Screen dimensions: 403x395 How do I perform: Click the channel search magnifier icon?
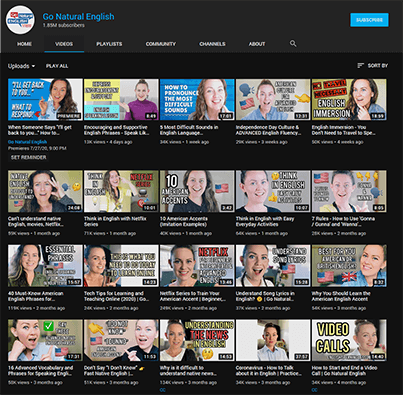click(x=293, y=44)
